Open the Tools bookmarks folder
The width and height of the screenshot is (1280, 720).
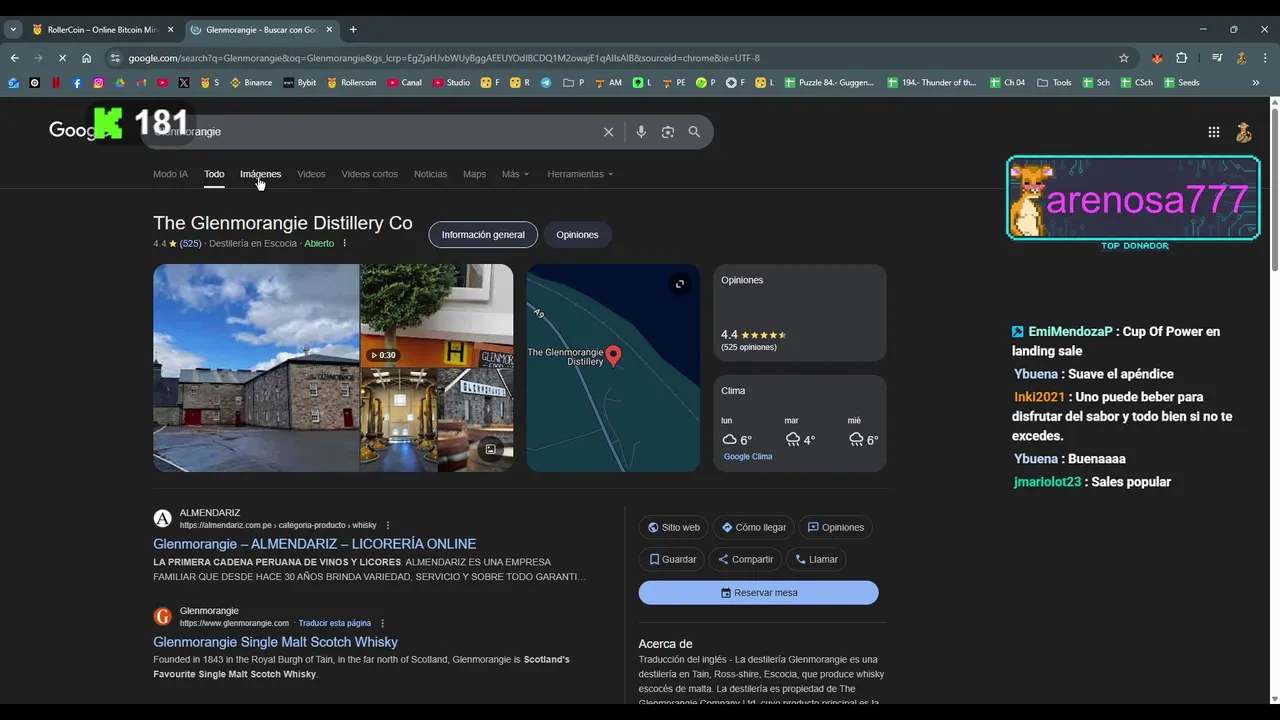click(1055, 83)
